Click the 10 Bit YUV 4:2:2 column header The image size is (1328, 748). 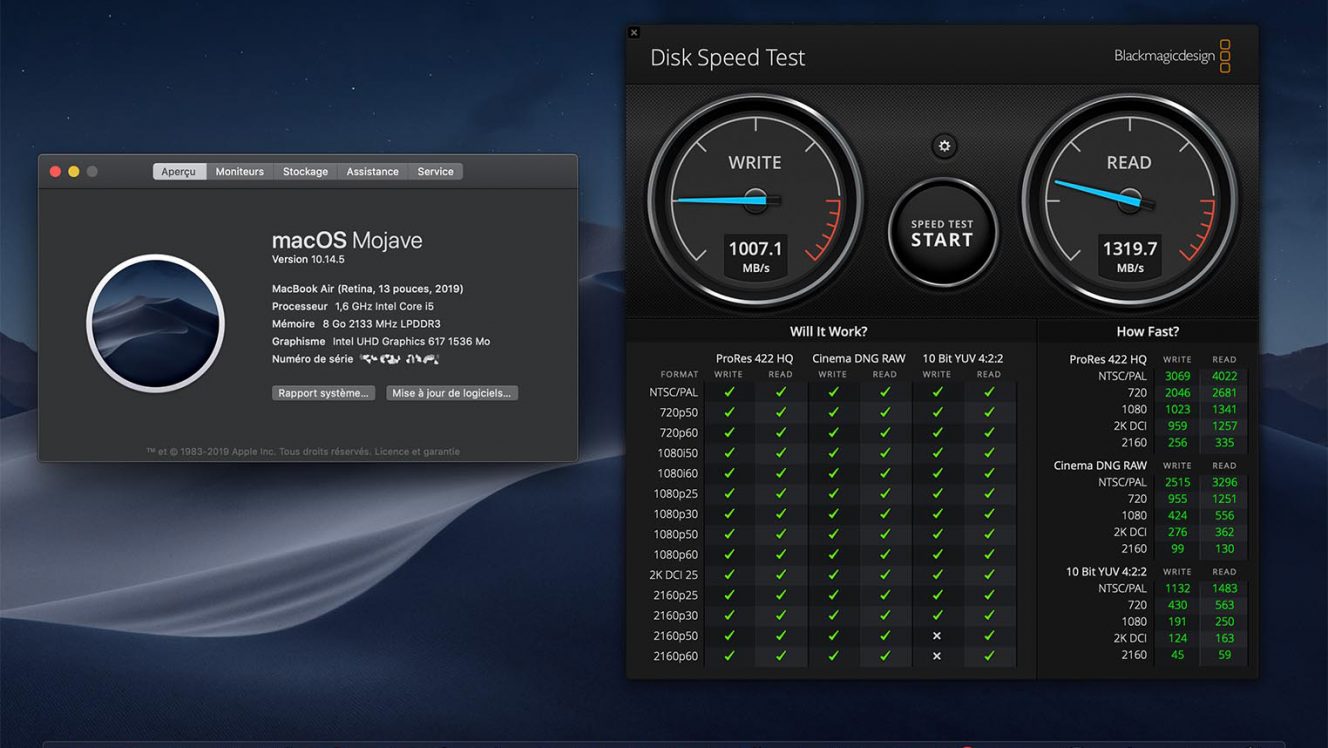click(x=962, y=358)
